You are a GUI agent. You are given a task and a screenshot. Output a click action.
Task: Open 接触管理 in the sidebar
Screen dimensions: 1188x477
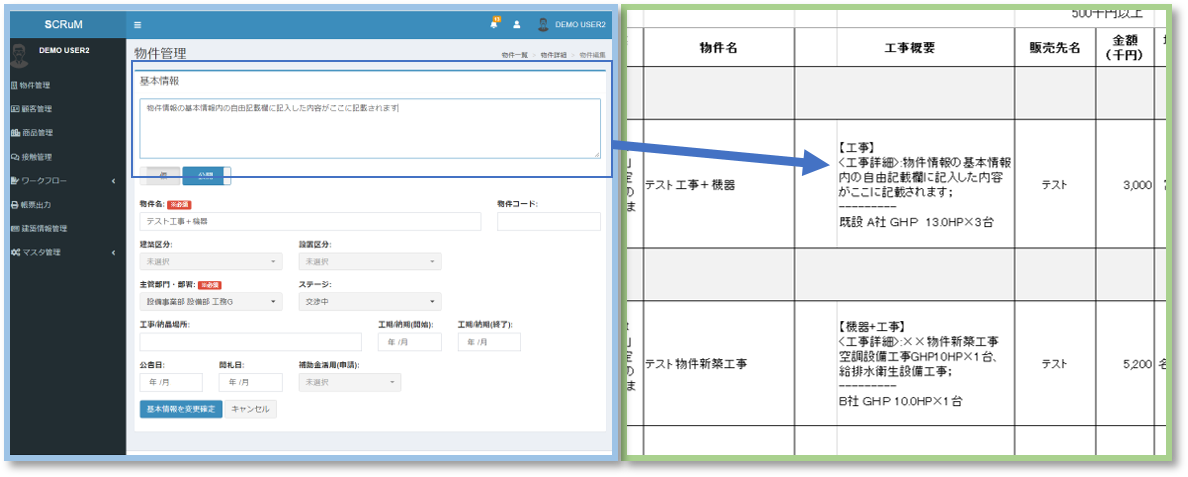tap(31, 157)
